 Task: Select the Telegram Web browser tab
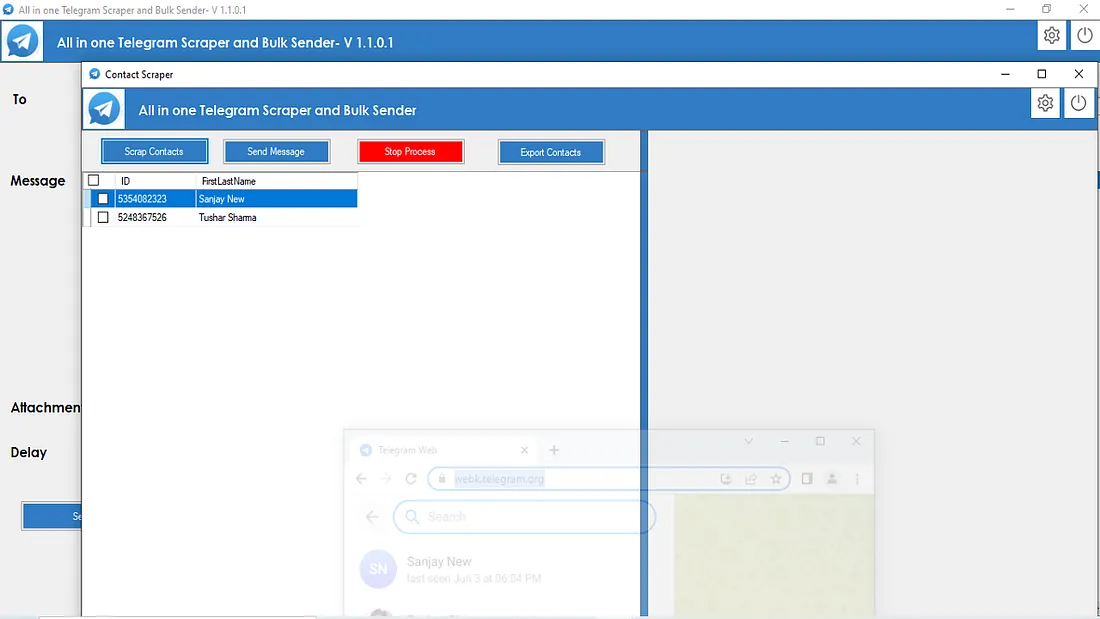pos(444,450)
